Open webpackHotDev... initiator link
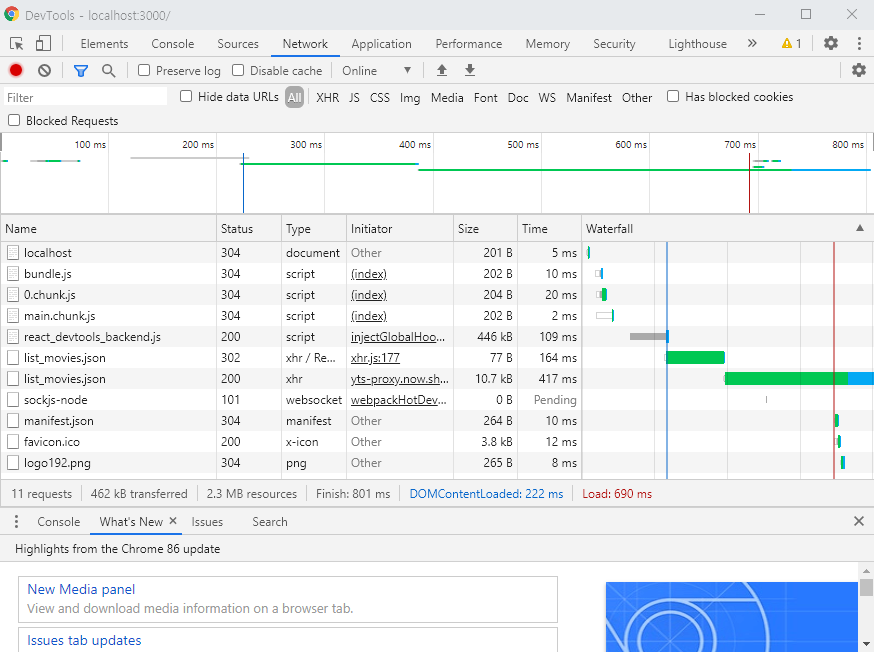Viewport: 874px width, 652px height. tap(399, 400)
